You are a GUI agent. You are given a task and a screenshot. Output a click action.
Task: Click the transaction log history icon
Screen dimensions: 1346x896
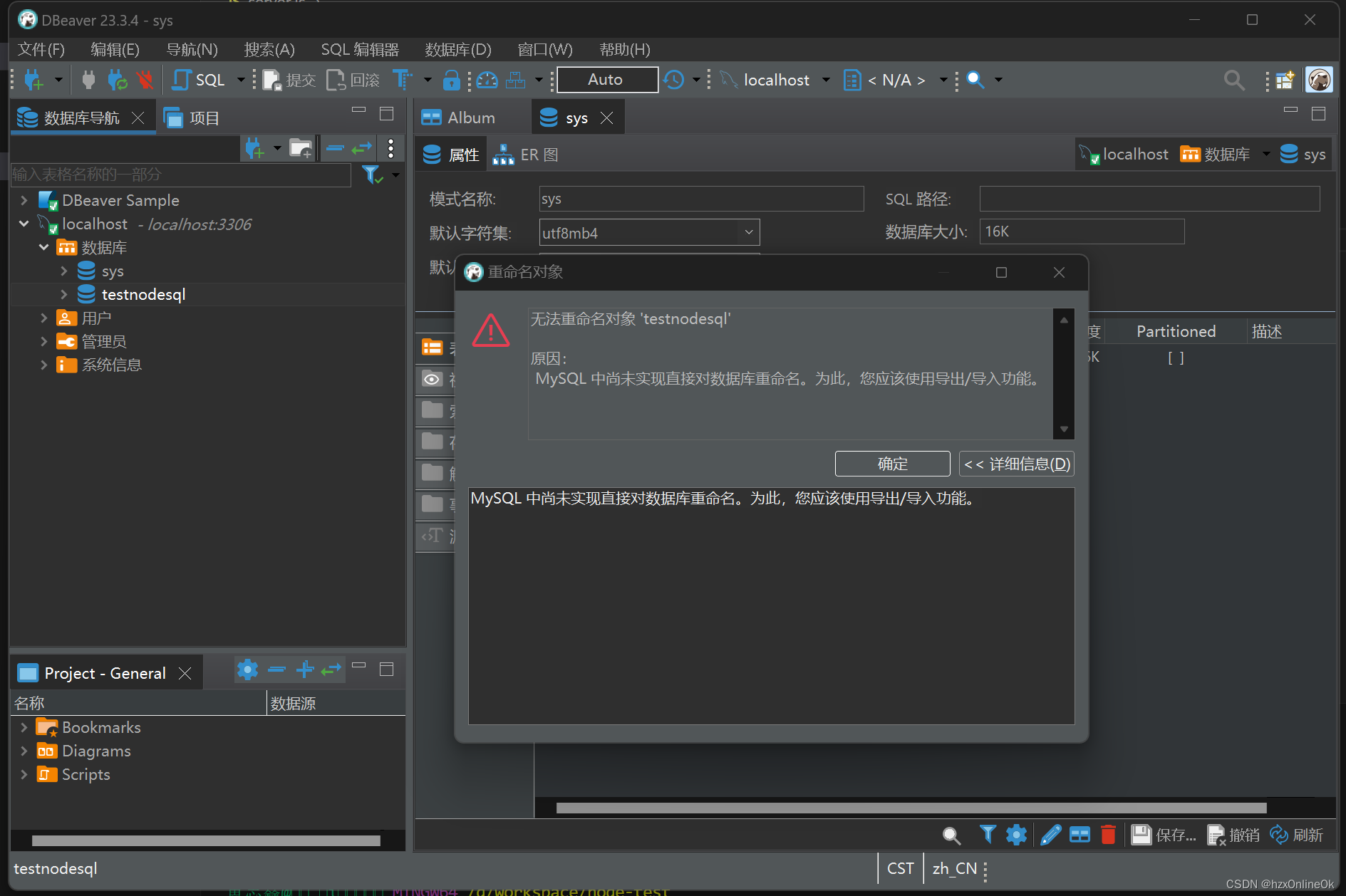pyautogui.click(x=674, y=80)
